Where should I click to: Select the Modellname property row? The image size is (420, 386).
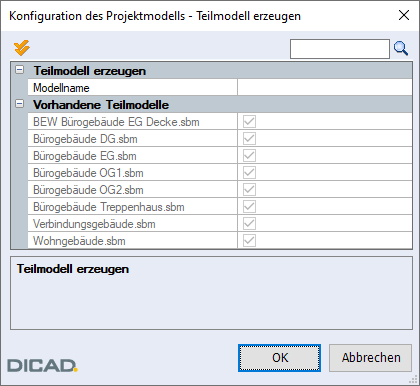[x=220, y=88]
